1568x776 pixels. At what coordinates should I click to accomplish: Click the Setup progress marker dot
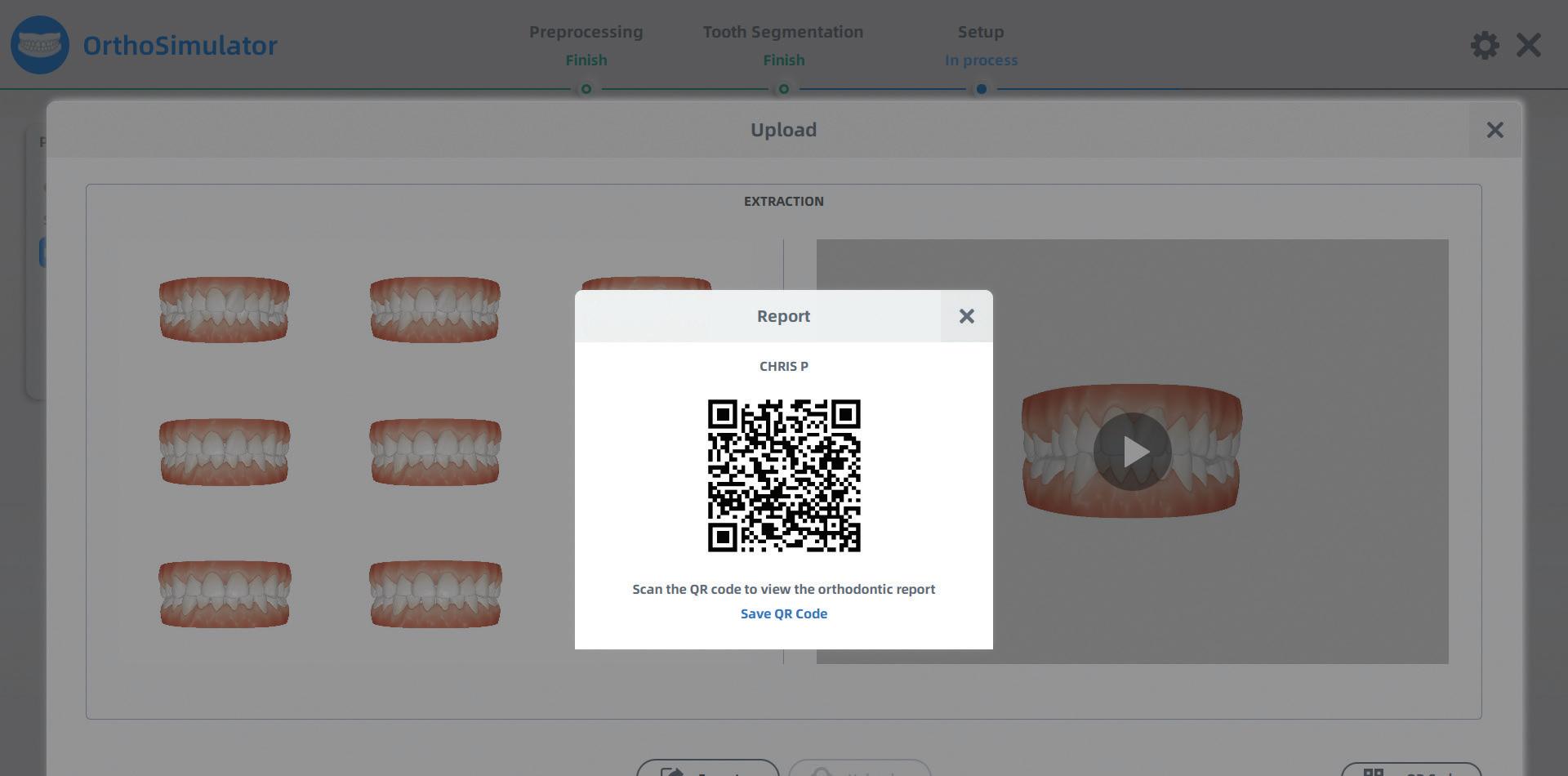[x=982, y=89]
